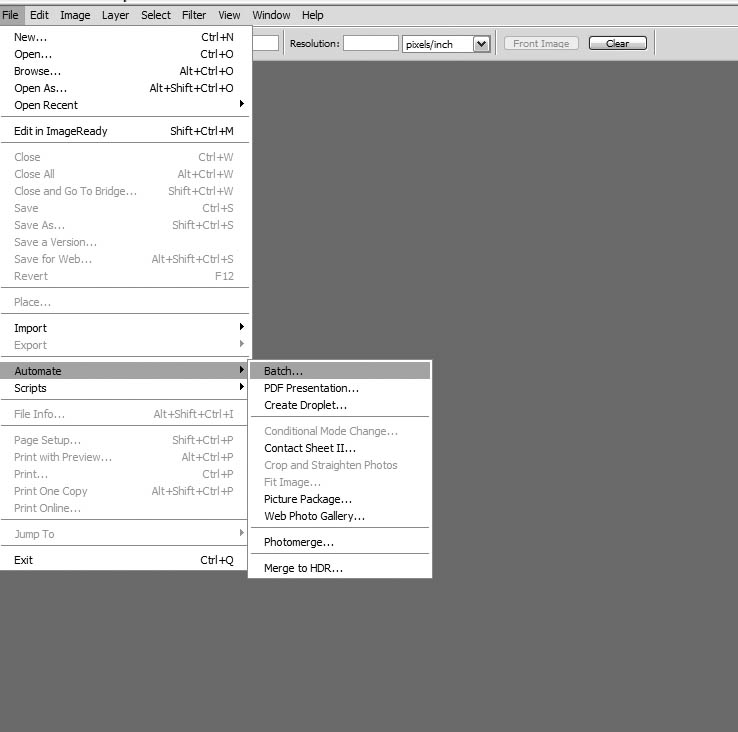Open the Filter menu
Viewport: 738px width, 732px height.
pos(194,15)
